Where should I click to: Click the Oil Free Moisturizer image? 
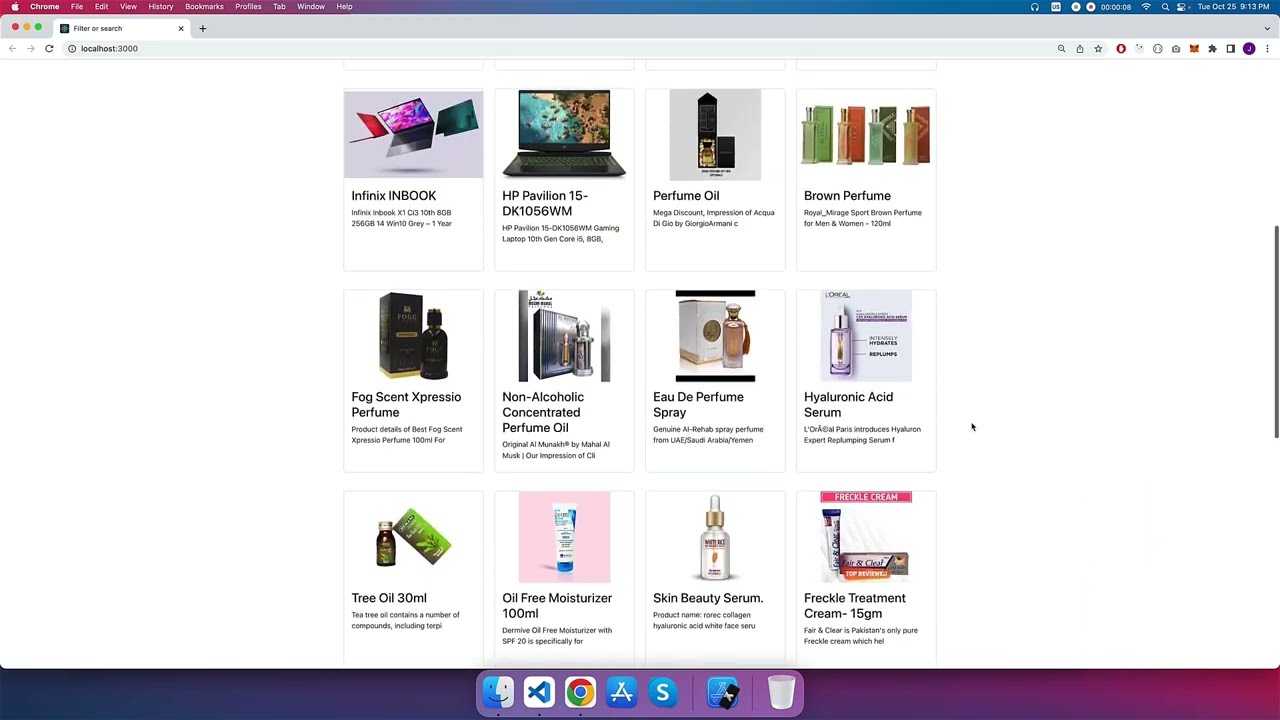[564, 537]
